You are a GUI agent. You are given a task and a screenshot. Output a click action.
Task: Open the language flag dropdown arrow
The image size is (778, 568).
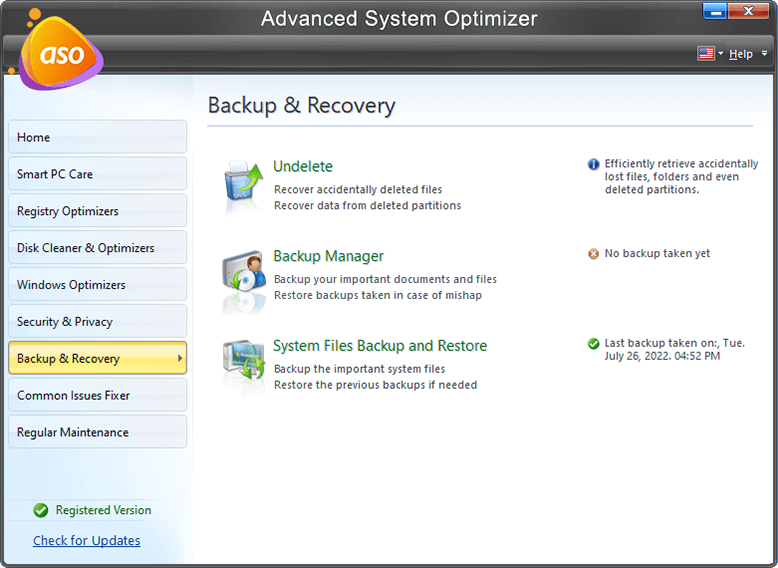click(x=720, y=53)
